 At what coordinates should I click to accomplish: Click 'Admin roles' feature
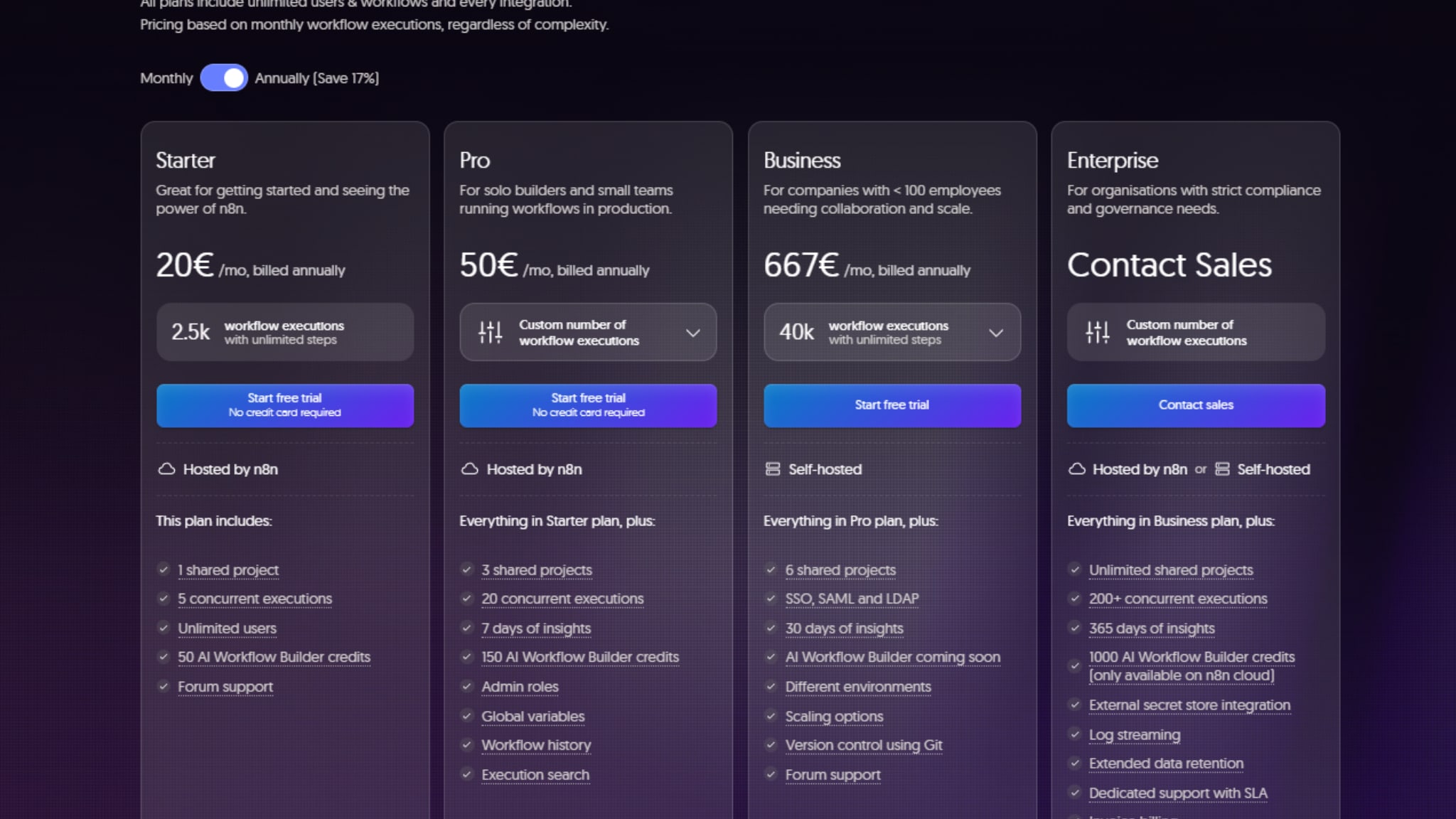tap(520, 687)
